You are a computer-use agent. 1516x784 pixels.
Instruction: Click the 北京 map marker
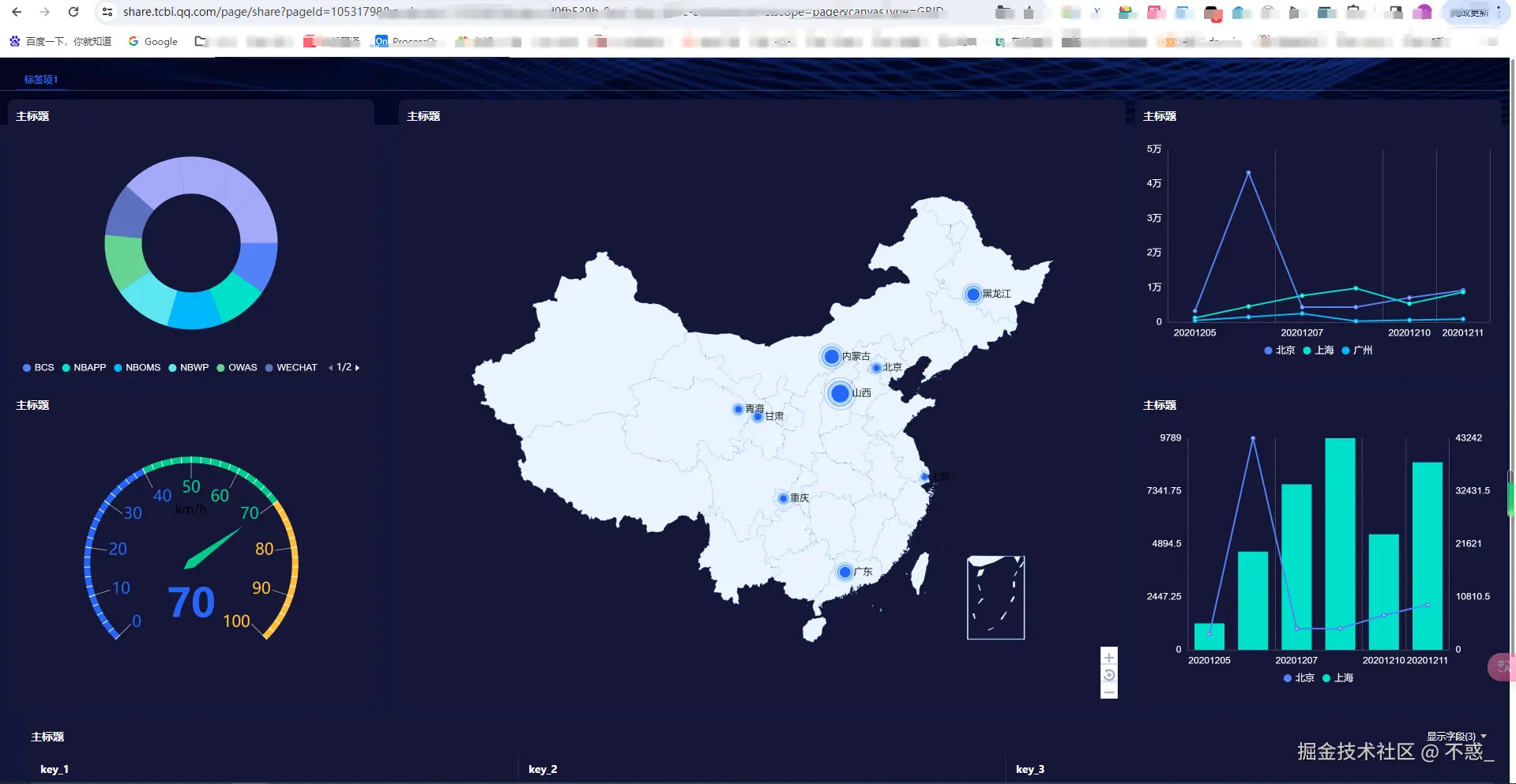coord(876,368)
